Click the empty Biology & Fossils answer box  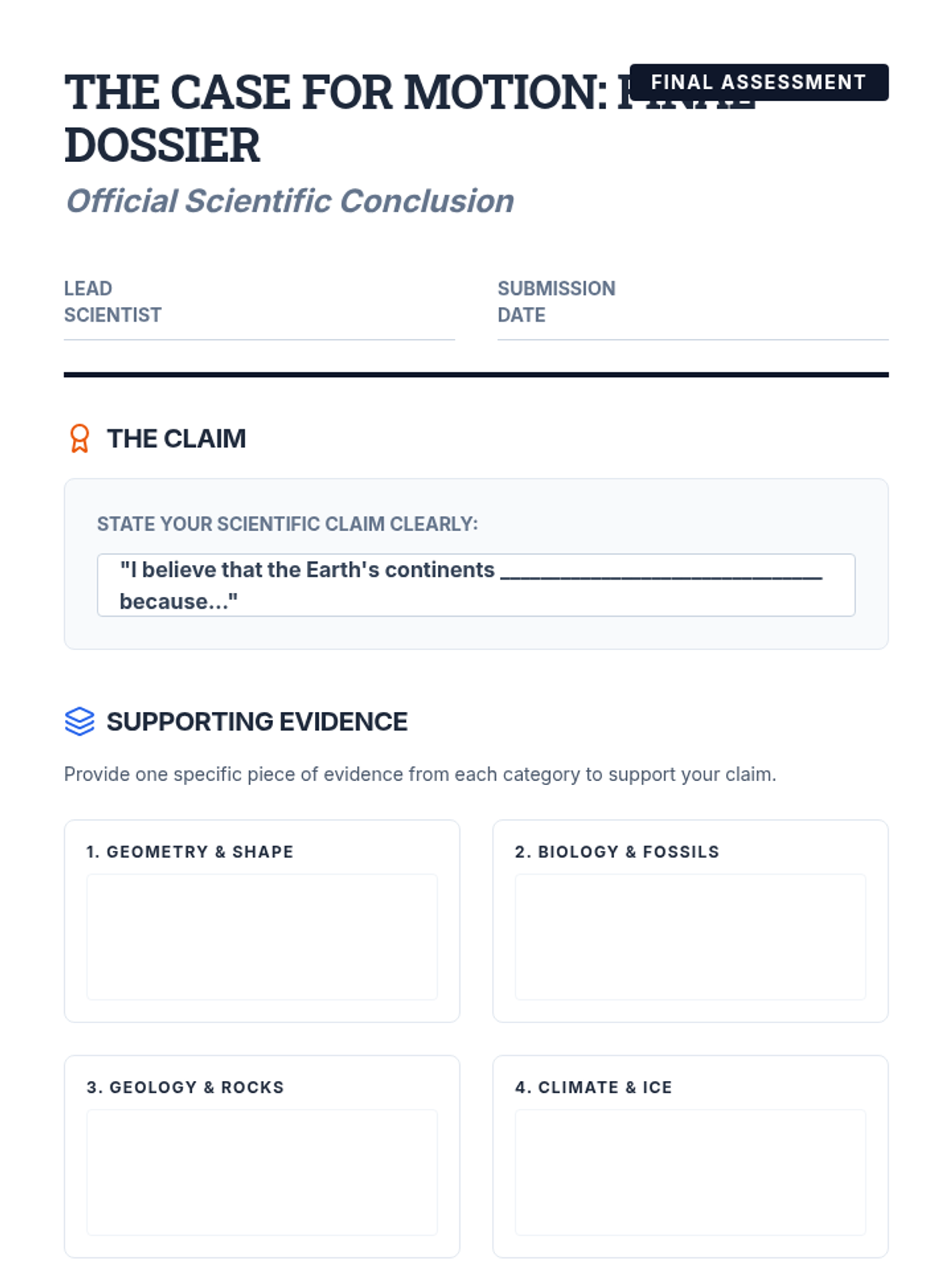(690, 937)
